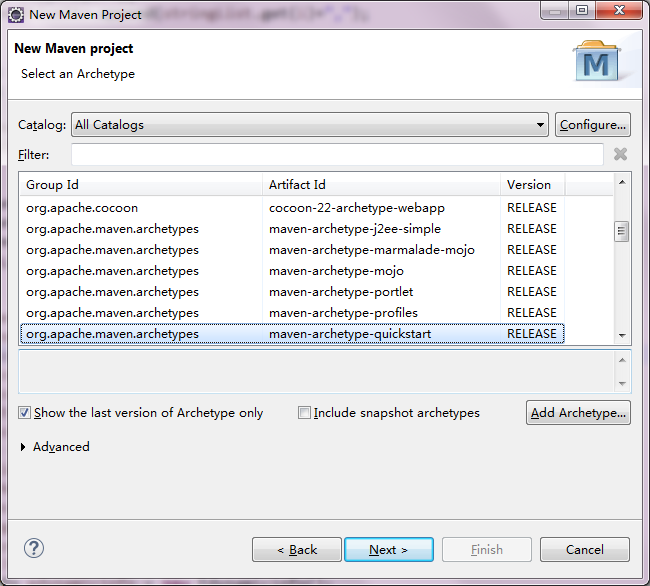Click the Eclipse icon in the title bar

pos(16,15)
